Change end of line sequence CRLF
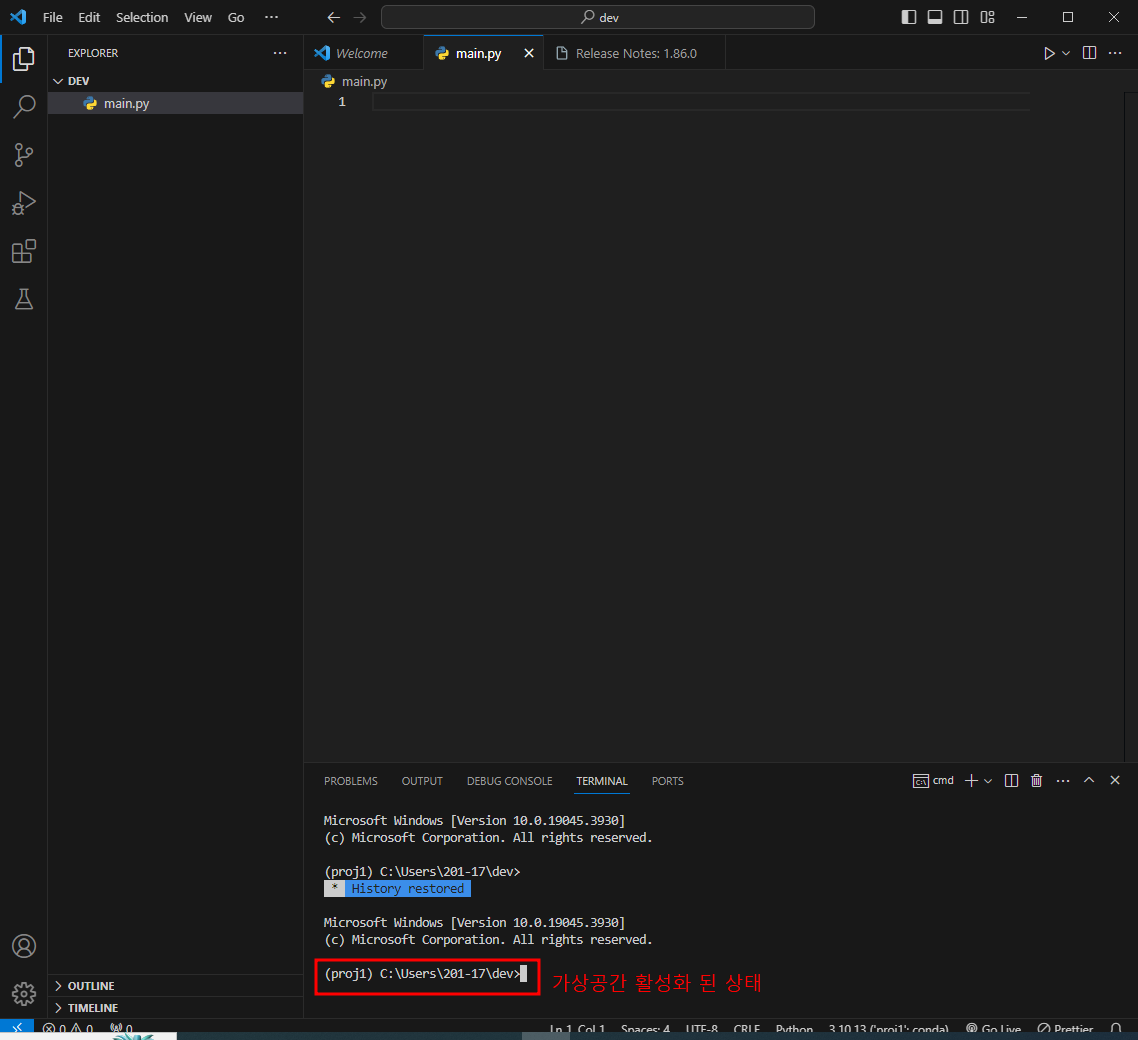Viewport: 1138px width, 1040px height. coord(746,1028)
